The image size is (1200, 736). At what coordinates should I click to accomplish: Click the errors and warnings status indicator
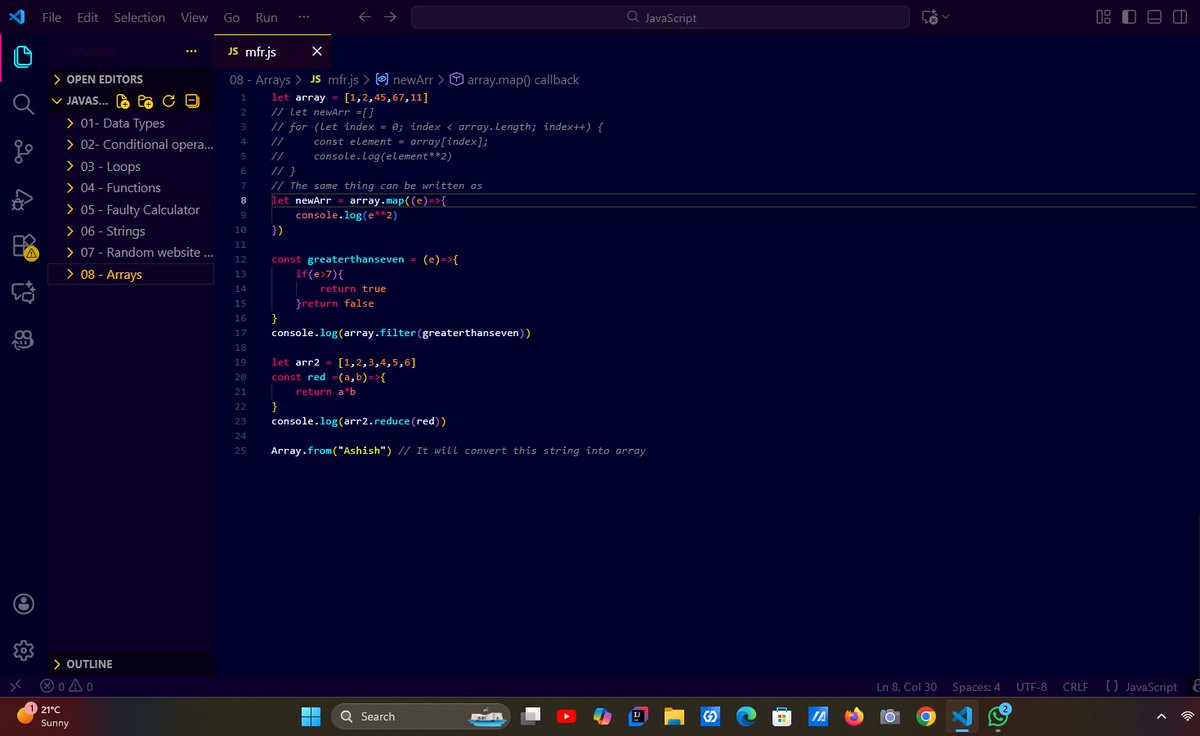pyautogui.click(x=66, y=687)
